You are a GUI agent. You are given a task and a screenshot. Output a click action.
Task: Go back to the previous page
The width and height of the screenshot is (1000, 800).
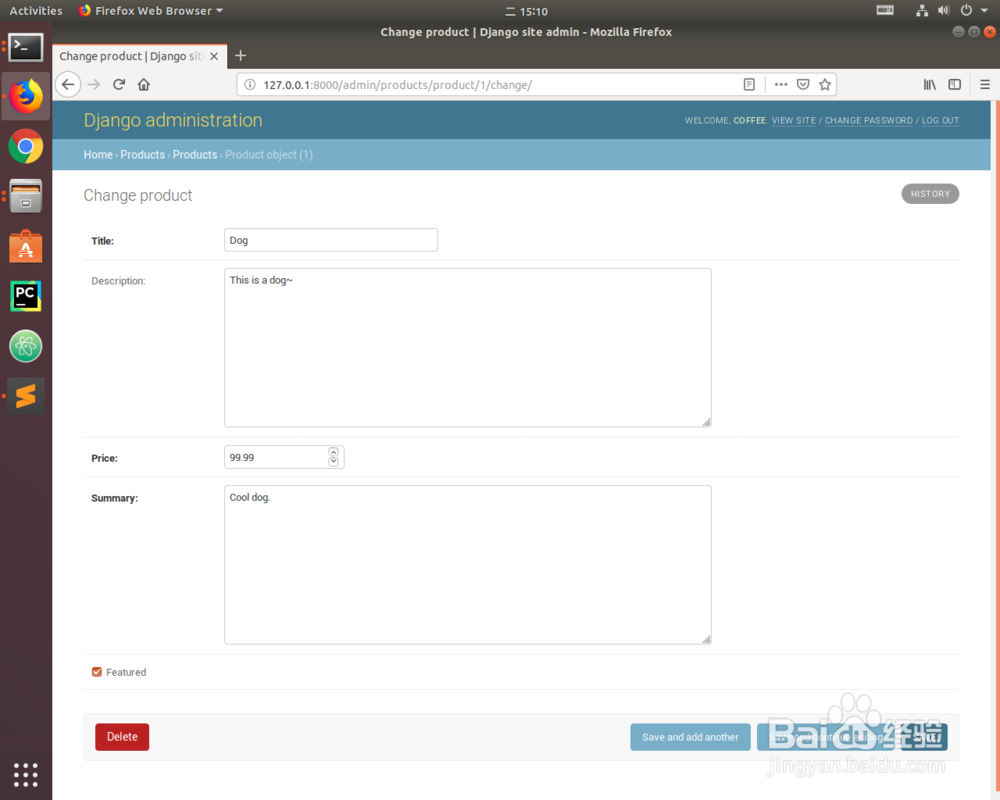68,84
